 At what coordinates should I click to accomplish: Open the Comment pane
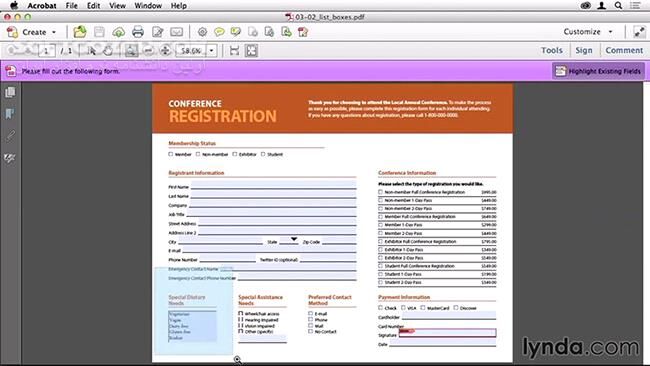[x=624, y=50]
